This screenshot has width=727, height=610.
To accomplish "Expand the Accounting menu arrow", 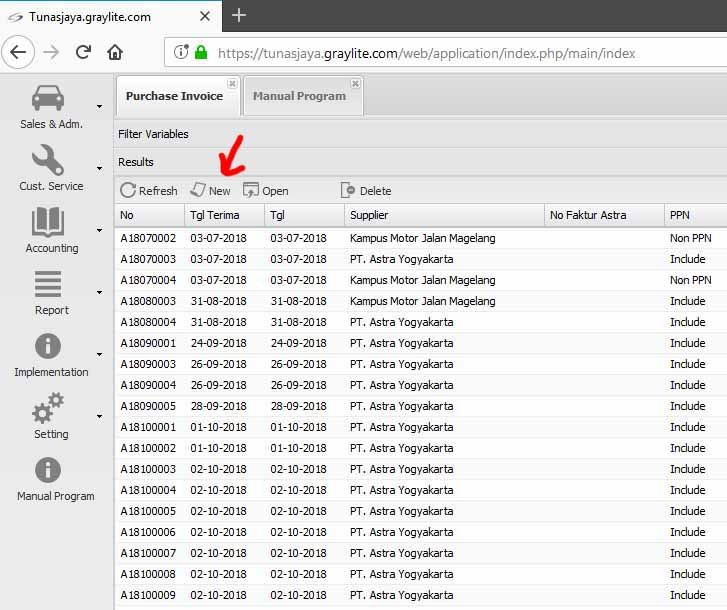I will [99, 230].
